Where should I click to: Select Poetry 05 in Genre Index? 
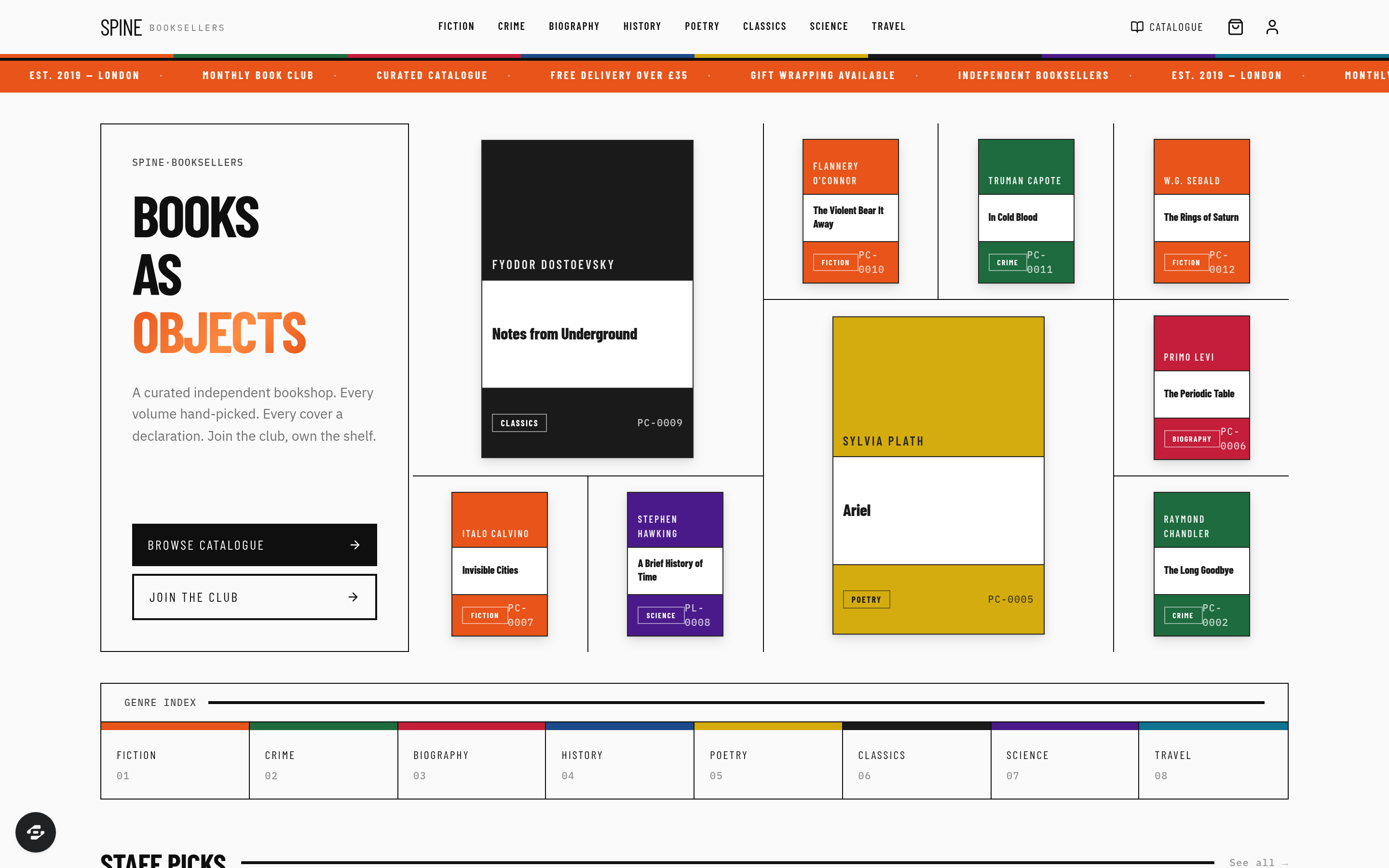click(769, 760)
